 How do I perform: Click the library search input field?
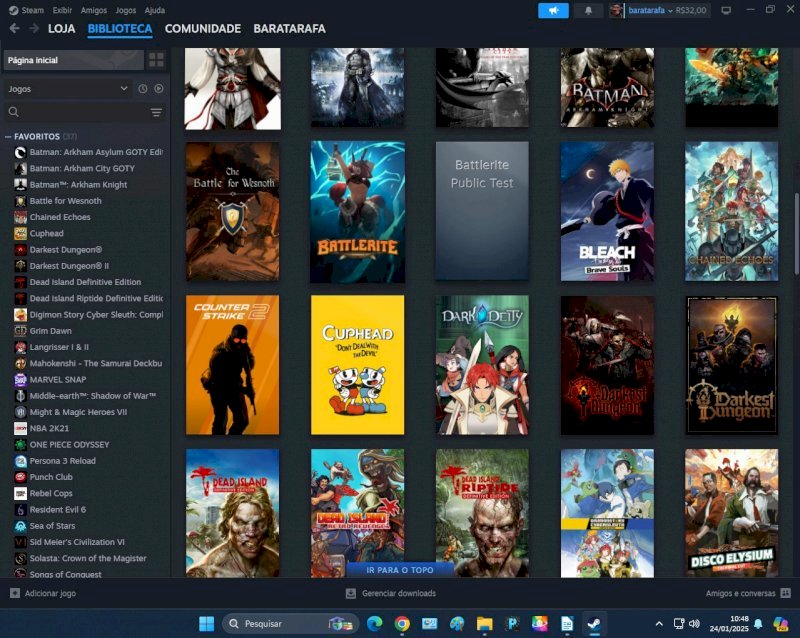84,112
